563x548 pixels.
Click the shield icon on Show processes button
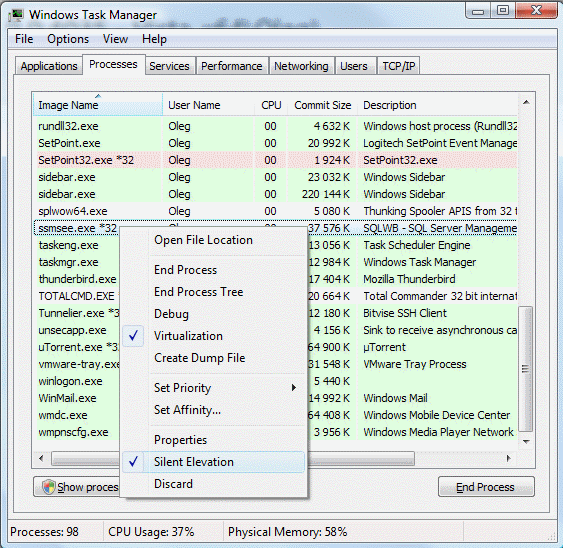(x=48, y=487)
